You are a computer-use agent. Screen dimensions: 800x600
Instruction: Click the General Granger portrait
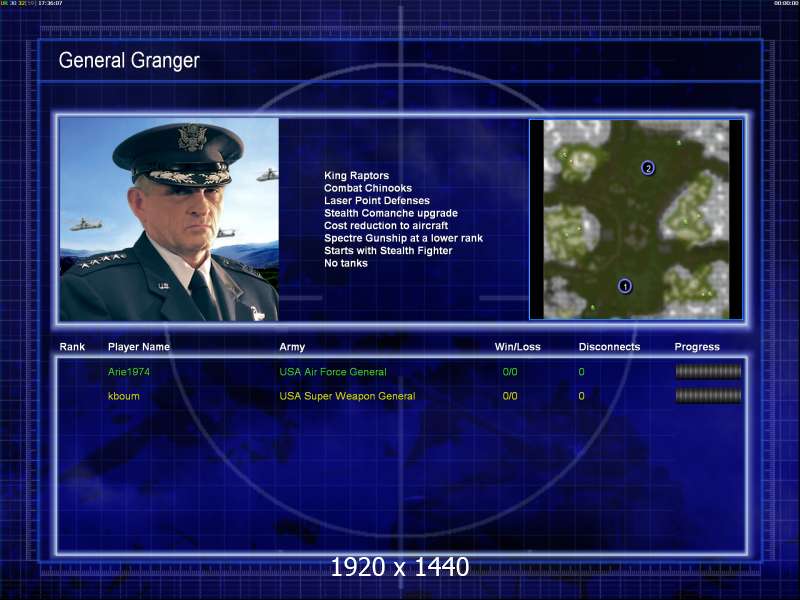tap(169, 219)
